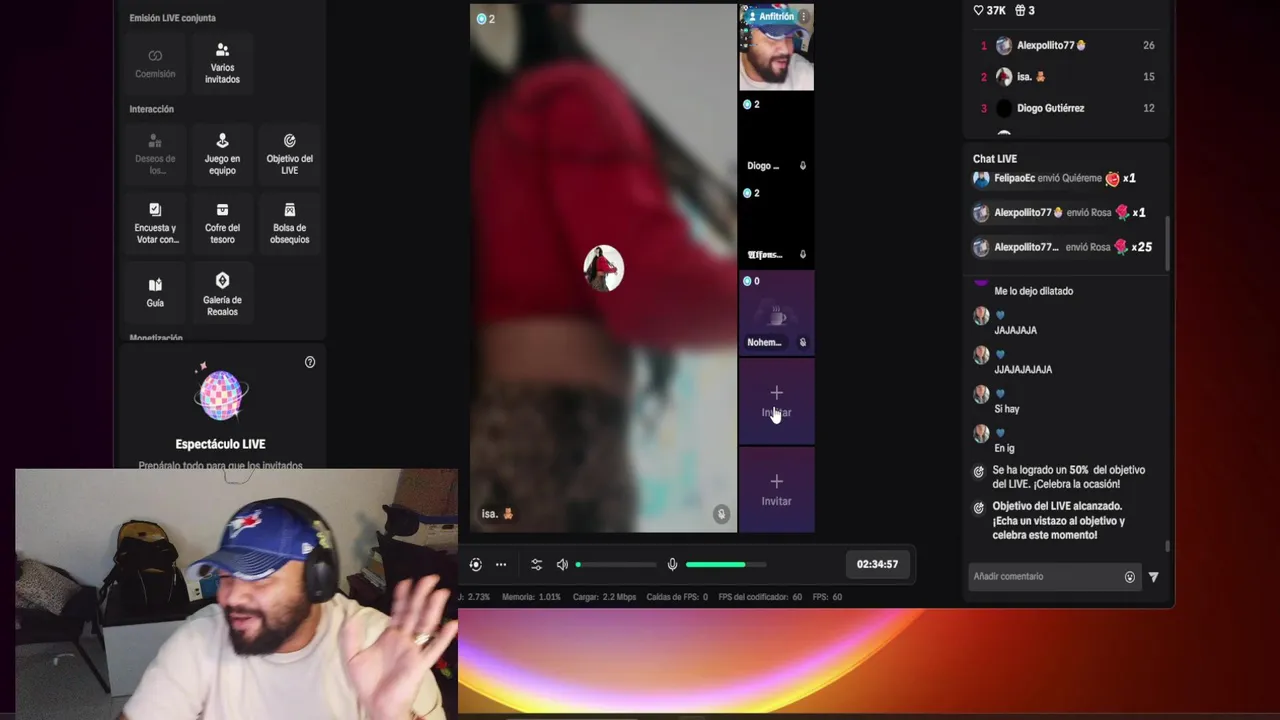Viewport: 1280px width, 720px height.
Task: Click the Caídas de FPS status entry
Action: [x=677, y=597]
